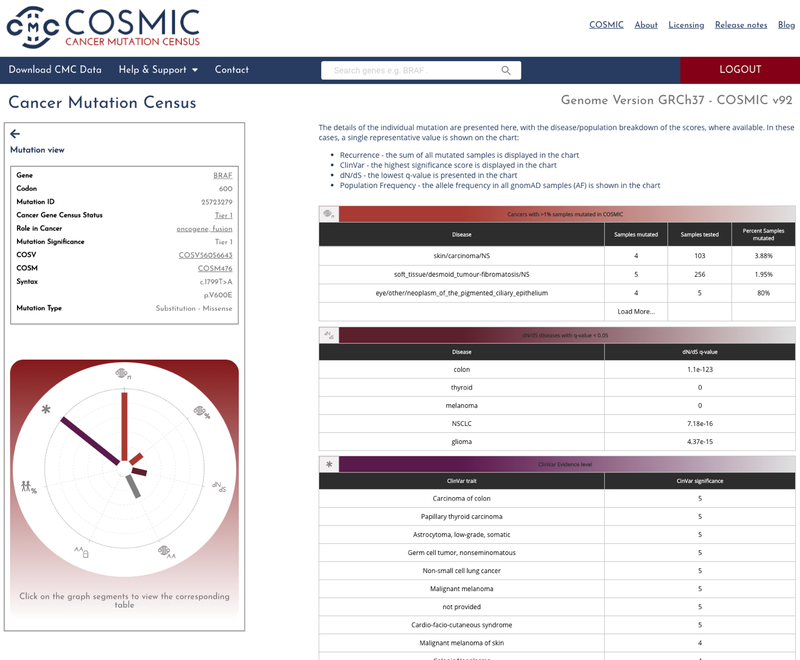Click the recurrence icon at top of chart
The height and width of the screenshot is (660, 800).
[x=124, y=374]
